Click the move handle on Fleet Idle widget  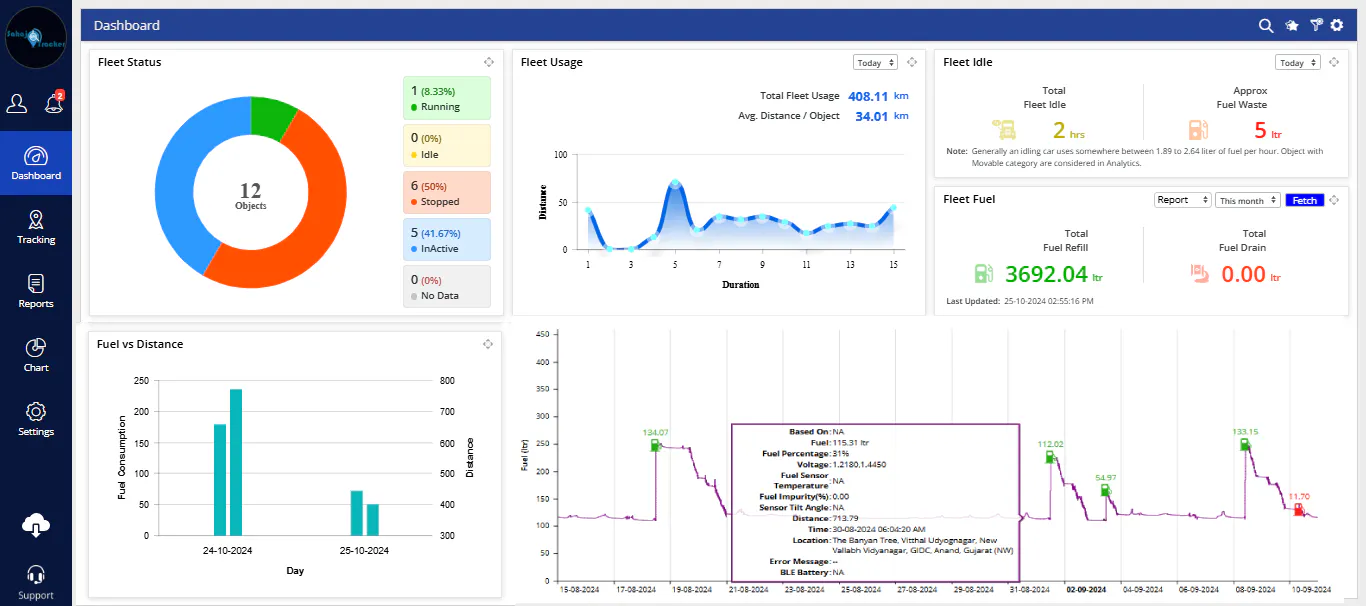(x=1334, y=62)
